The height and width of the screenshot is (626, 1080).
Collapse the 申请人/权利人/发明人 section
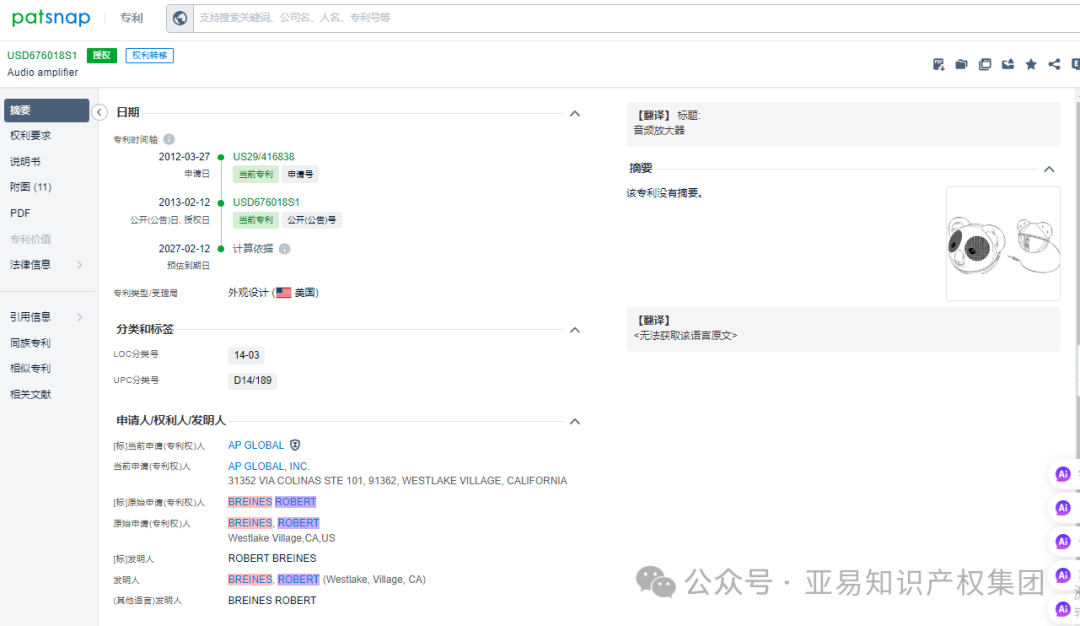coord(575,421)
